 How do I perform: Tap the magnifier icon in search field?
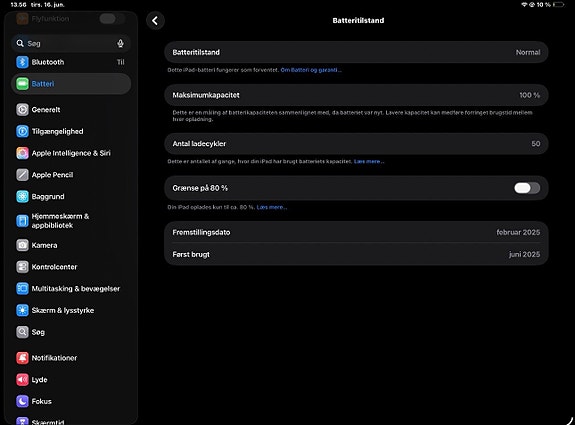coord(20,43)
